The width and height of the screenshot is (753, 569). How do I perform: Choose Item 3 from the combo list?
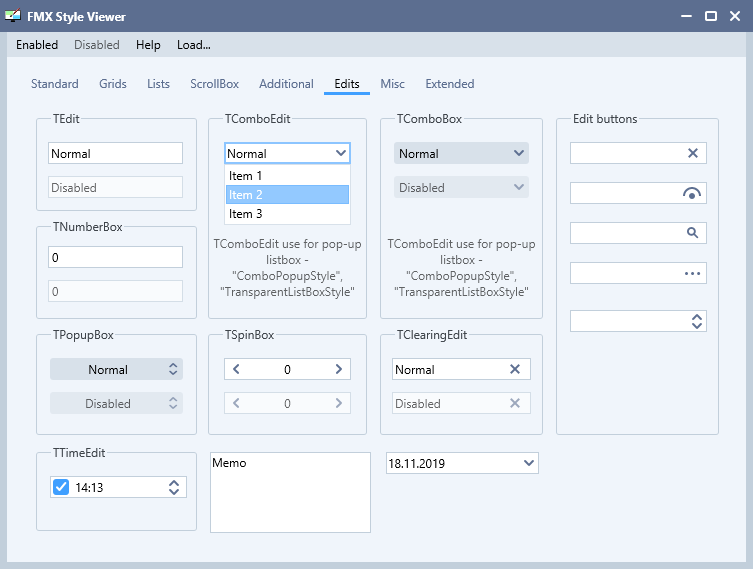tap(287, 214)
